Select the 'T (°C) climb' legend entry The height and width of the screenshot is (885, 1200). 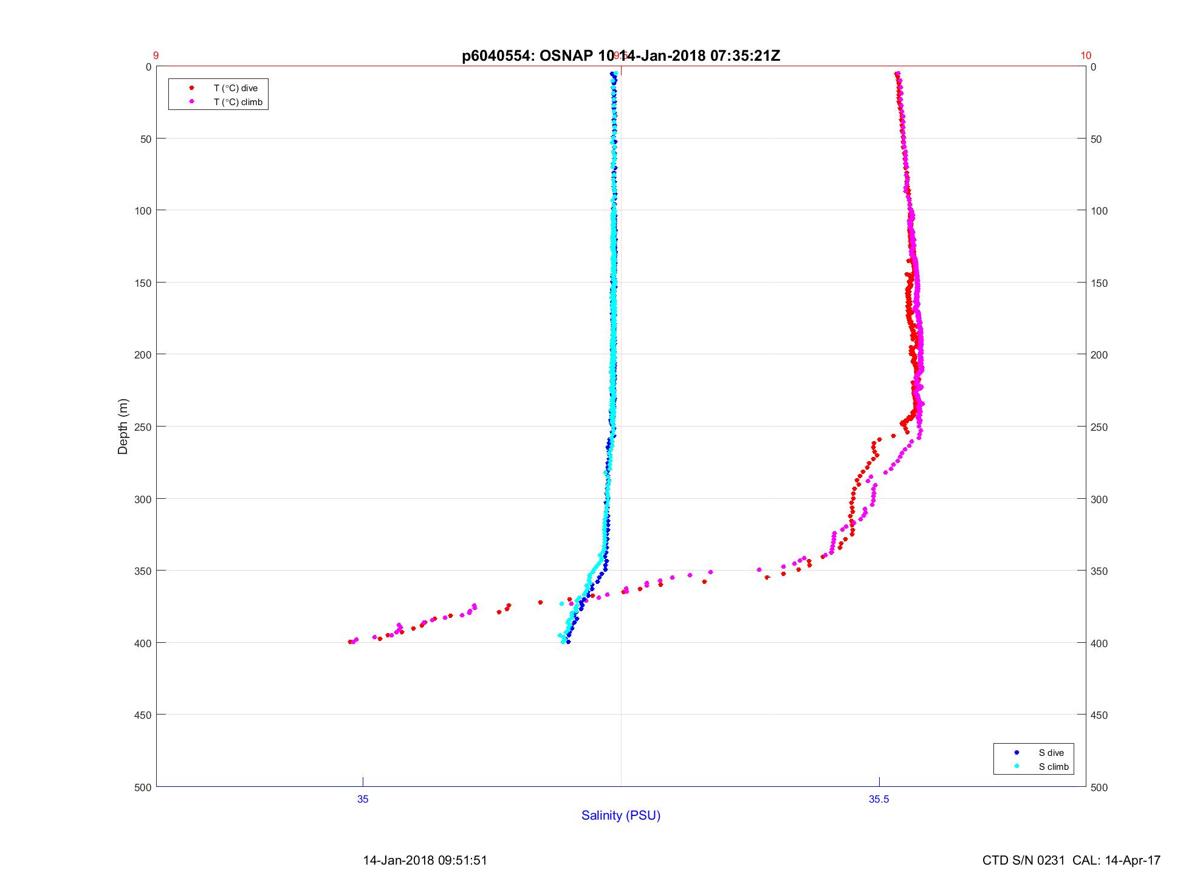(238, 102)
